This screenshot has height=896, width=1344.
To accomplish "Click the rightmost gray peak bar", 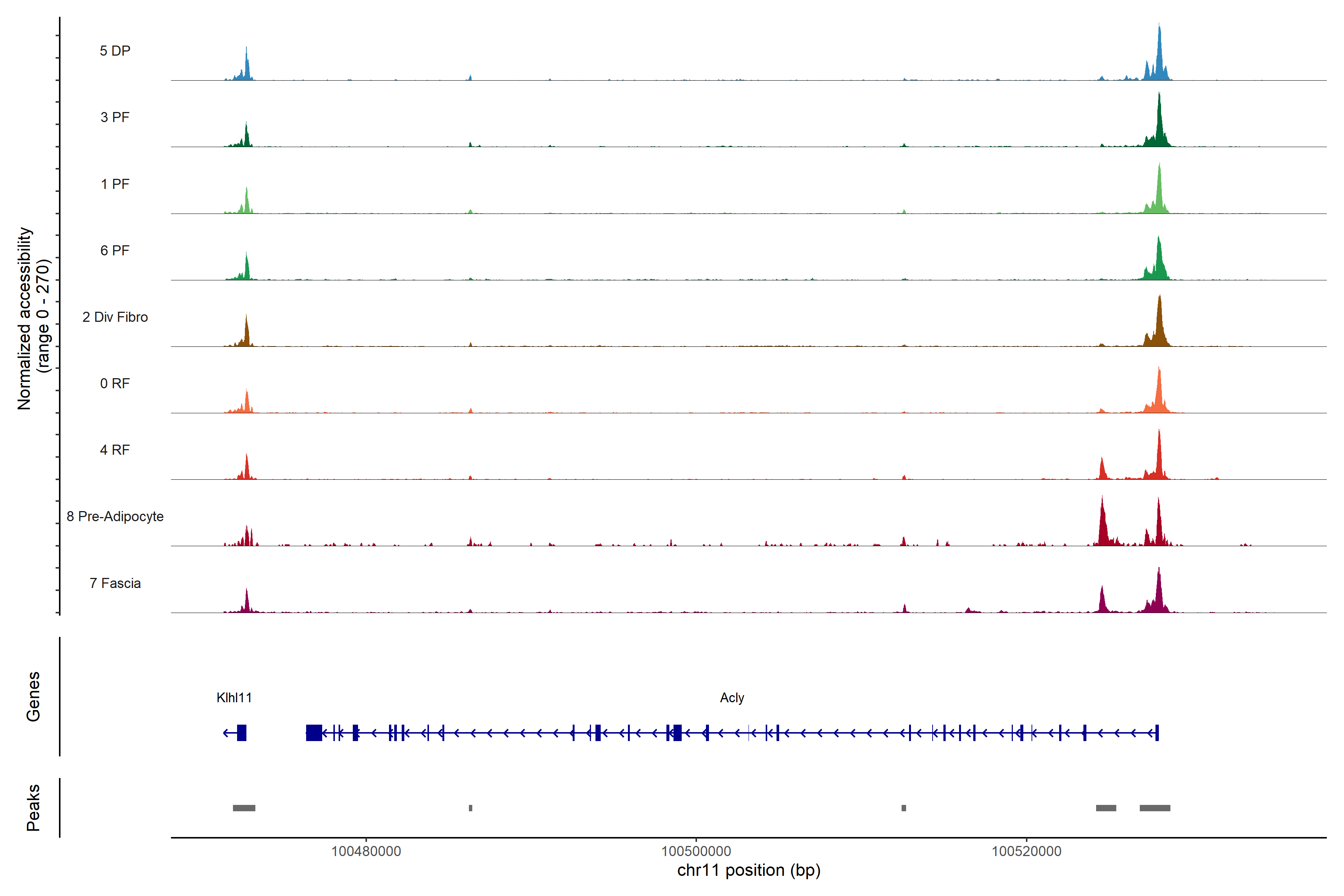I will [1154, 808].
